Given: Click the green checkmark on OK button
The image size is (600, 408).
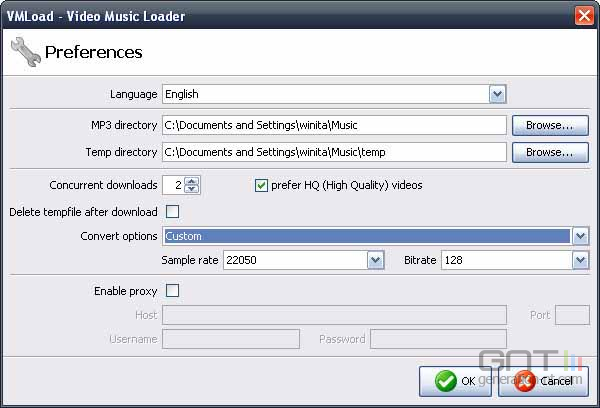Looking at the screenshot, I should tap(446, 381).
